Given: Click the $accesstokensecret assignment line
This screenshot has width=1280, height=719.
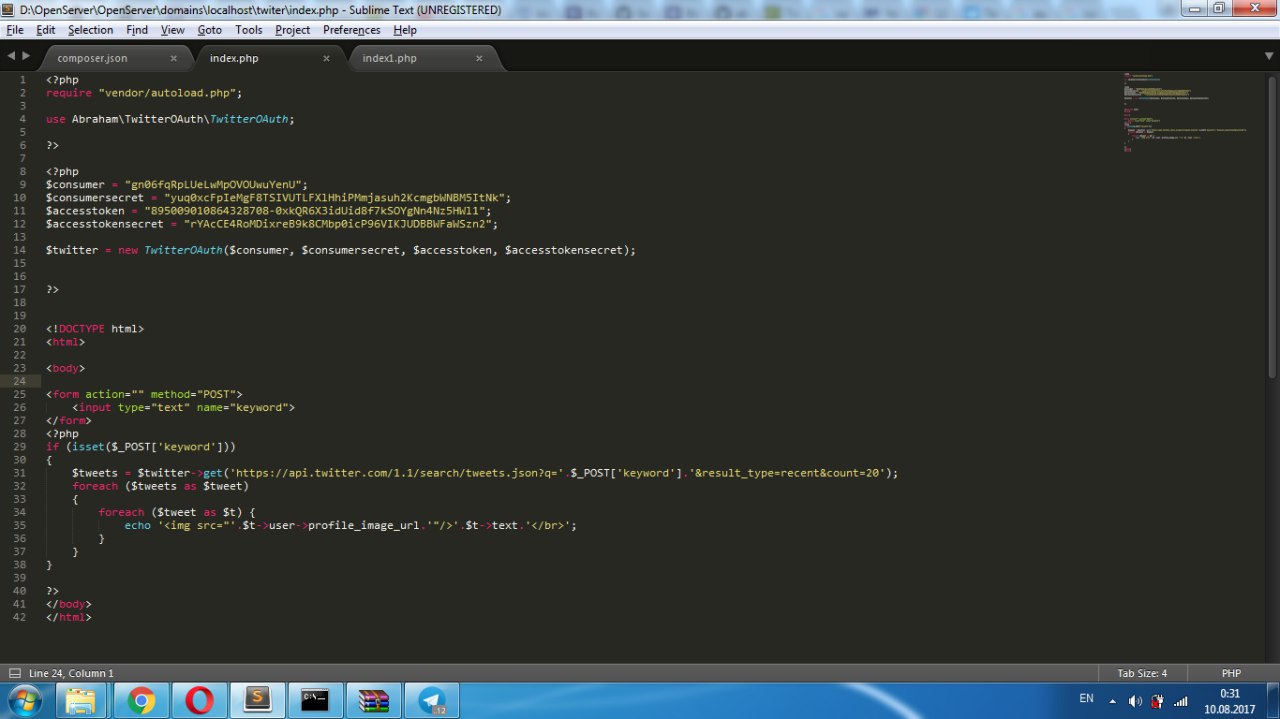Looking at the screenshot, I should pyautogui.click(x=272, y=224).
